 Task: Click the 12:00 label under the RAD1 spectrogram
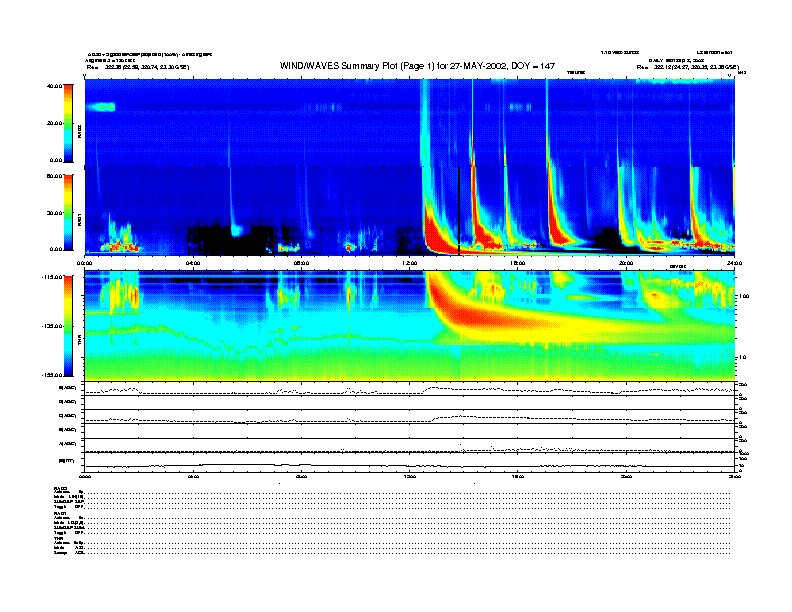tap(410, 263)
